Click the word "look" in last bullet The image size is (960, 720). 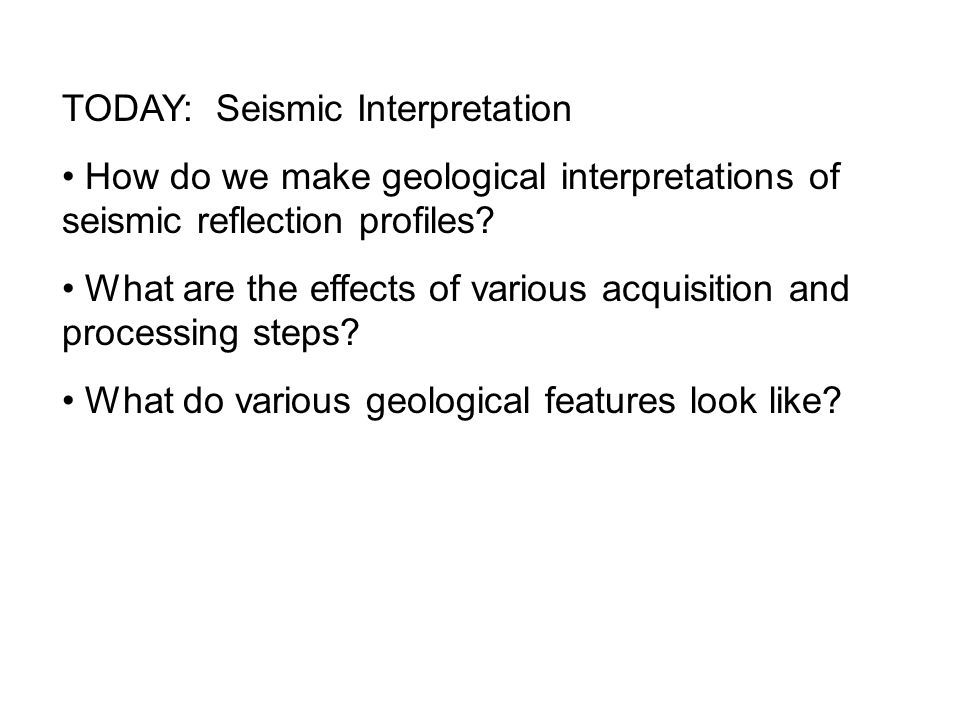click(723, 401)
